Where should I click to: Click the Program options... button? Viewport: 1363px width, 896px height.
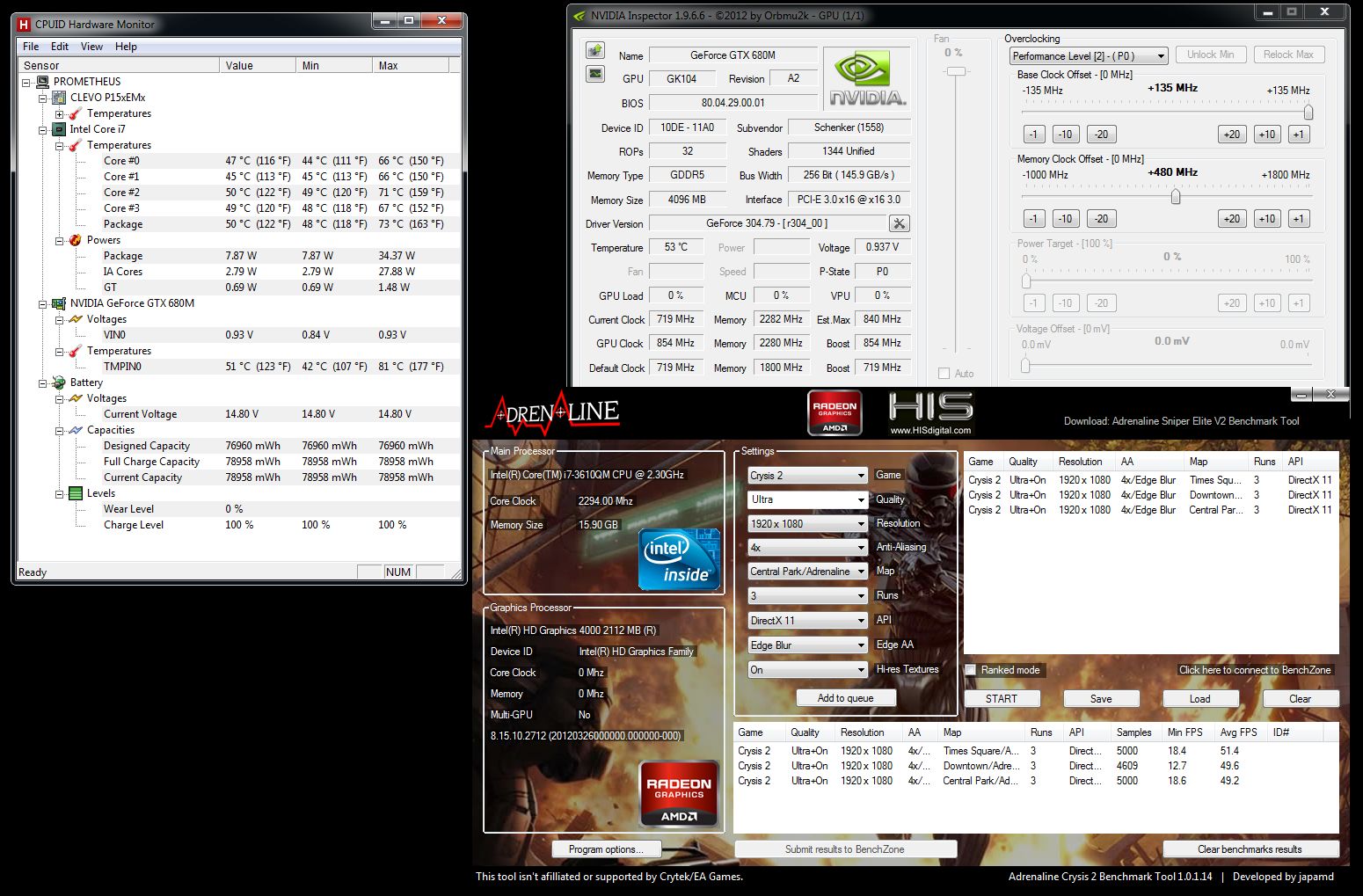pos(607,849)
